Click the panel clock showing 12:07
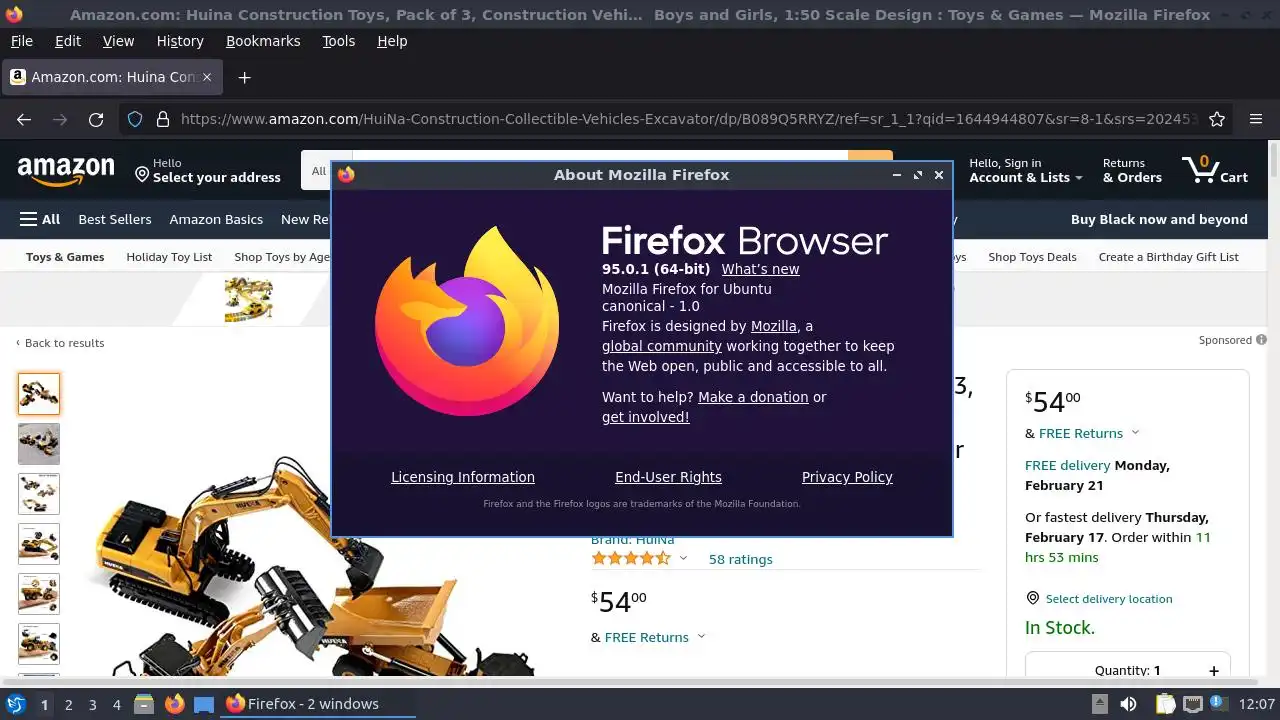Image resolution: width=1280 pixels, height=720 pixels. pos(1257,704)
